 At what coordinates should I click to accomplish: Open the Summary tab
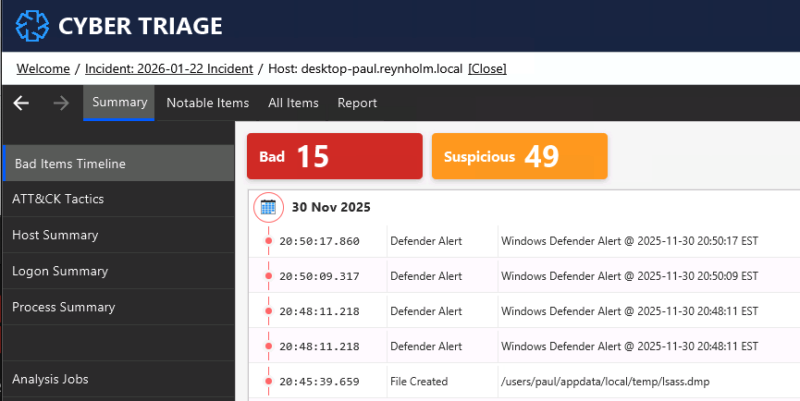coord(119,102)
